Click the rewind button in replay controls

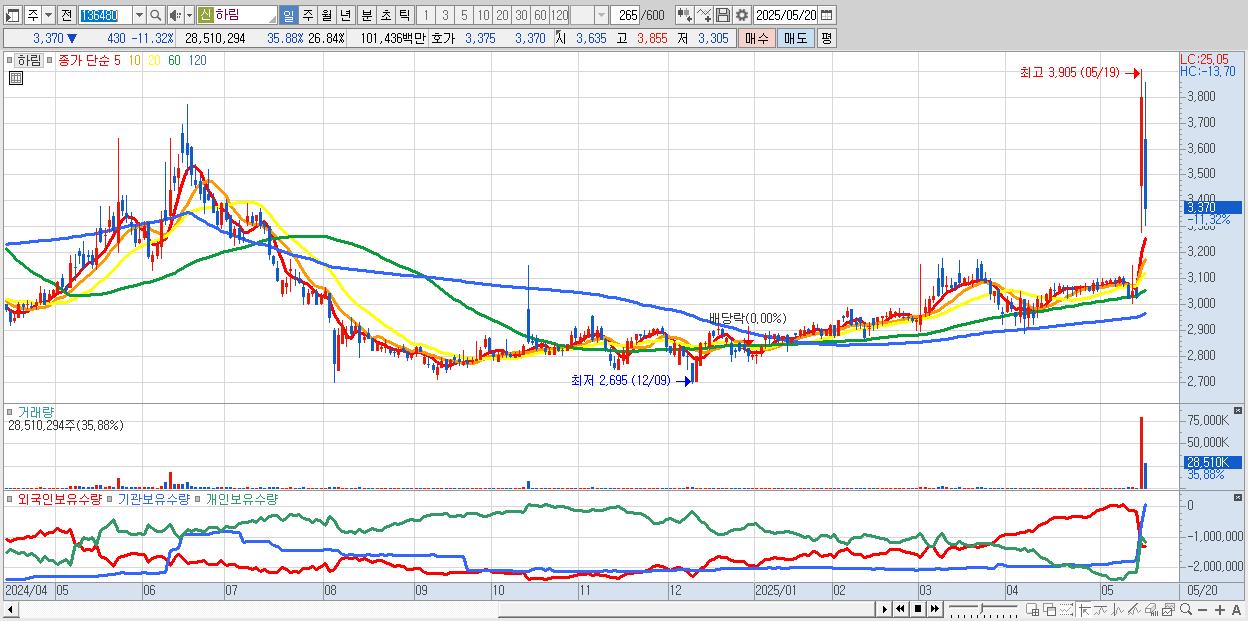(x=901, y=608)
